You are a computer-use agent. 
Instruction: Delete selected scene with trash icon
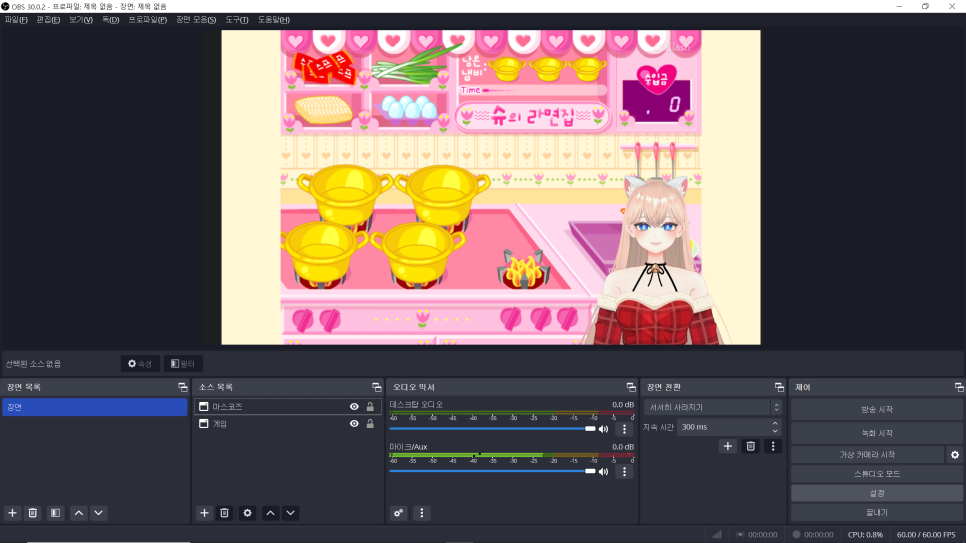[33, 513]
